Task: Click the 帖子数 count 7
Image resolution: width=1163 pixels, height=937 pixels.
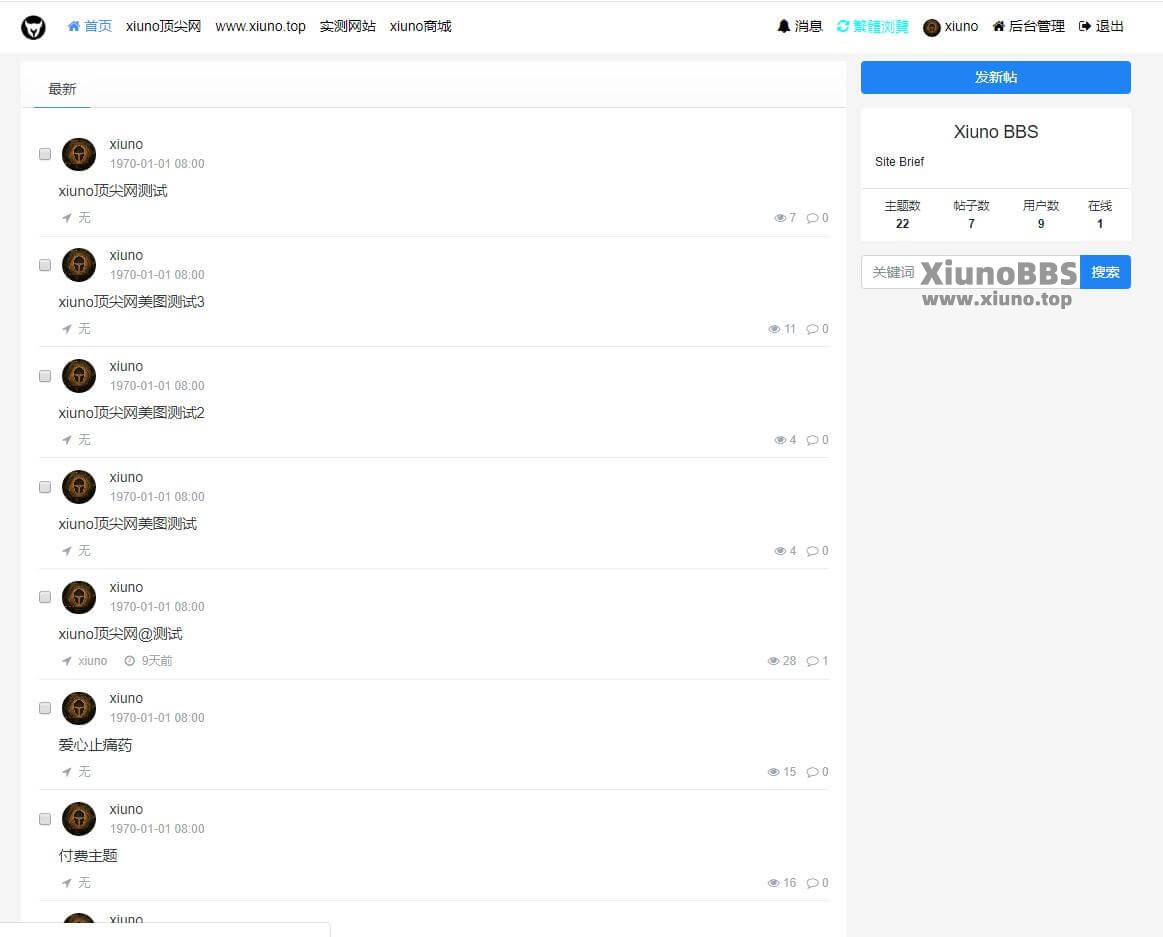Action: [x=971, y=224]
